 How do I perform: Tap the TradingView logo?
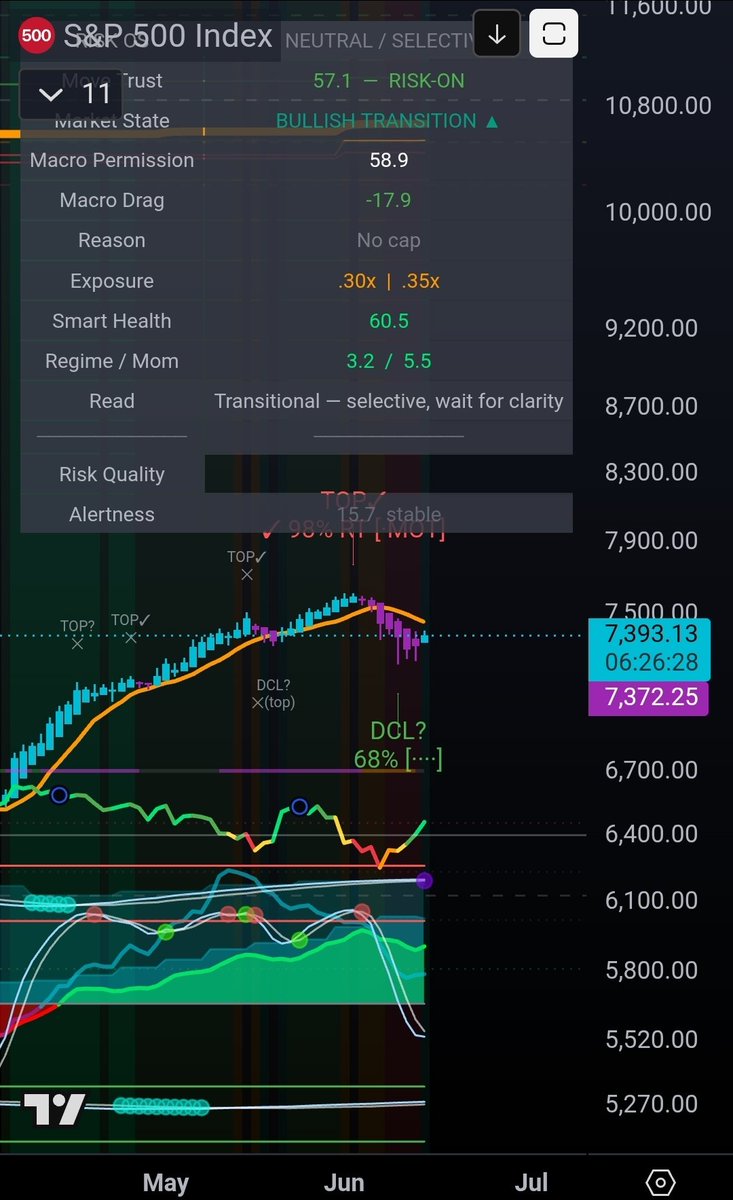coord(54,1109)
